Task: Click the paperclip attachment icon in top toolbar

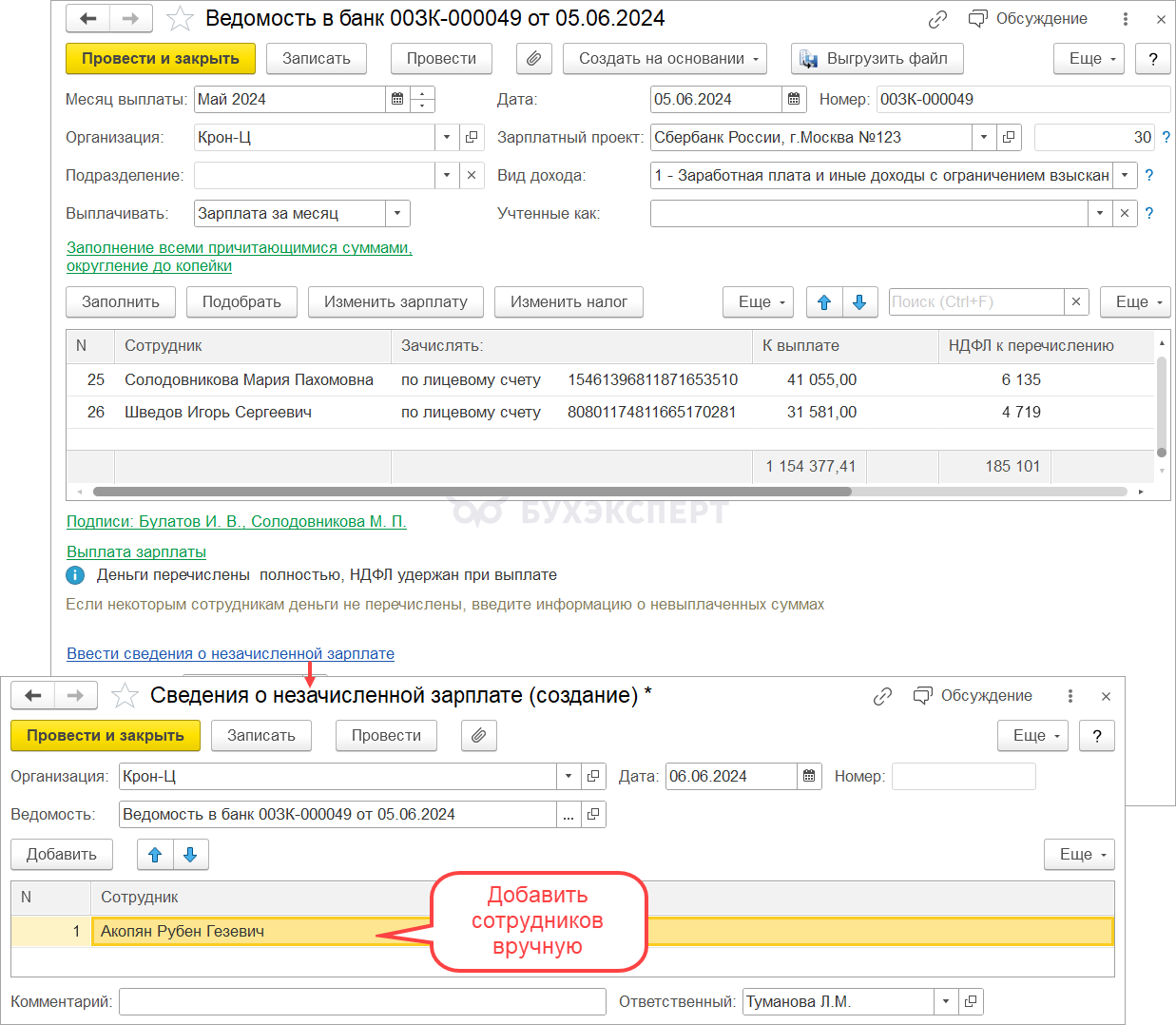Action: click(x=533, y=59)
